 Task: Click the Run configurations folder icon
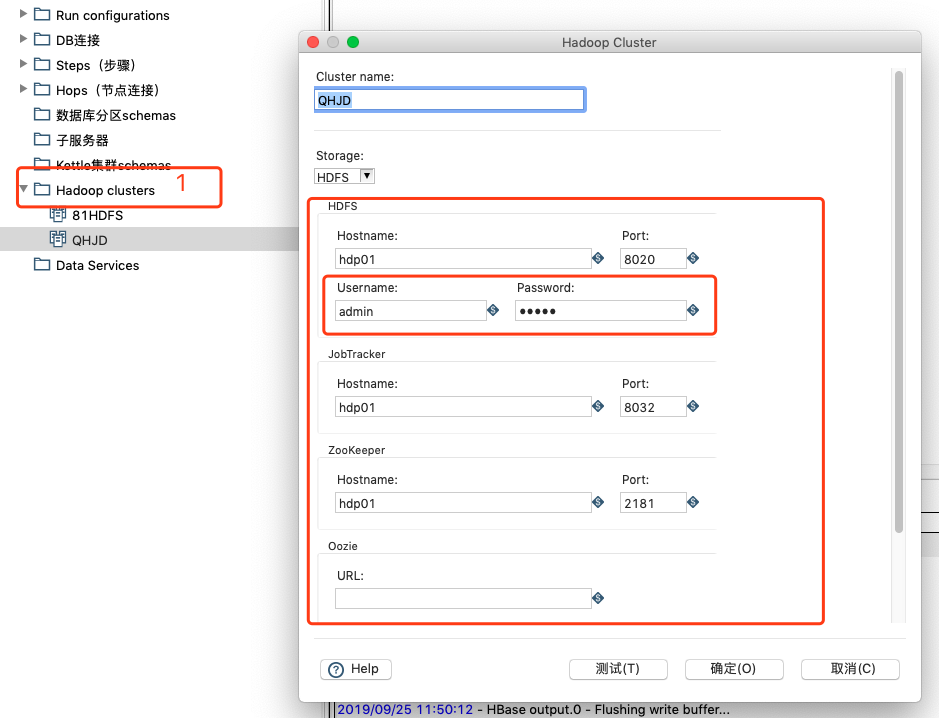pyautogui.click(x=42, y=14)
